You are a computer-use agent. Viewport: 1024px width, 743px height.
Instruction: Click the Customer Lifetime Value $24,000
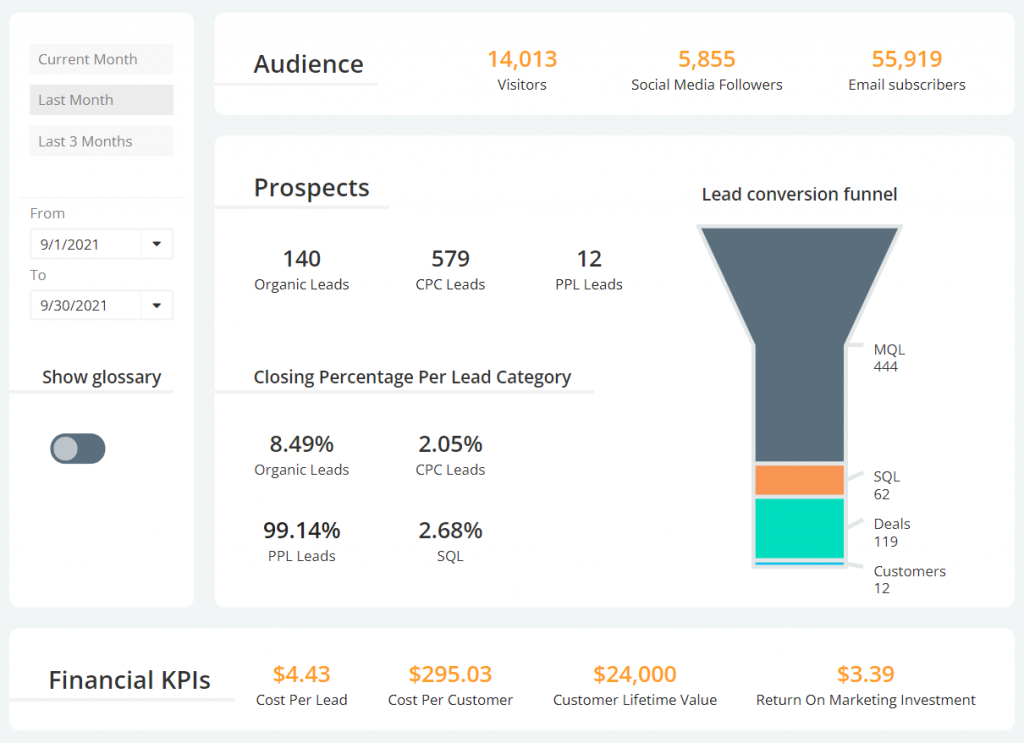(x=635, y=674)
